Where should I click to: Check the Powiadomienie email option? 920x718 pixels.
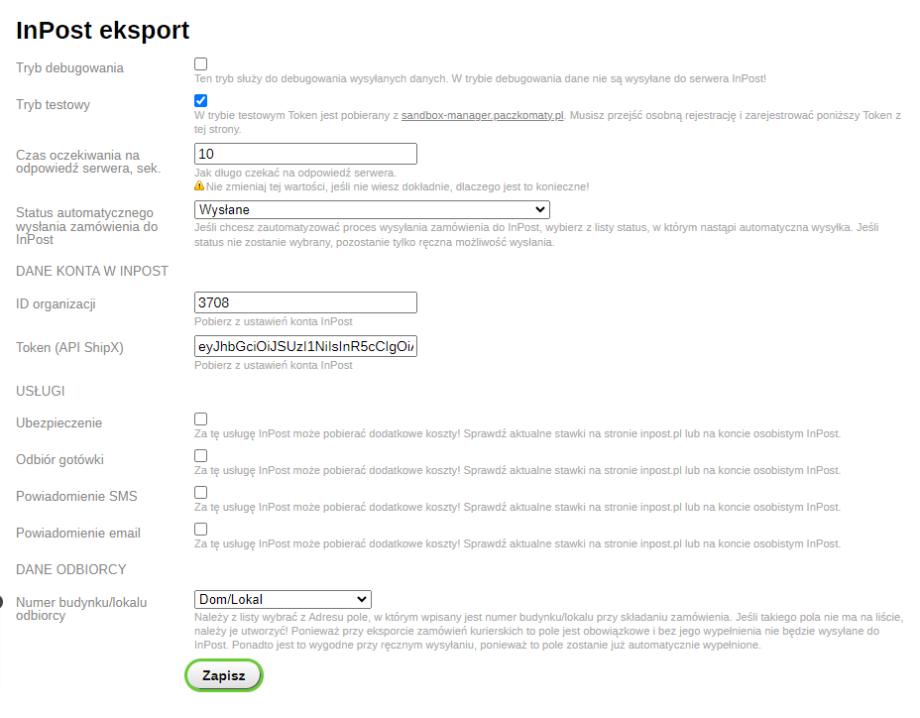201,529
